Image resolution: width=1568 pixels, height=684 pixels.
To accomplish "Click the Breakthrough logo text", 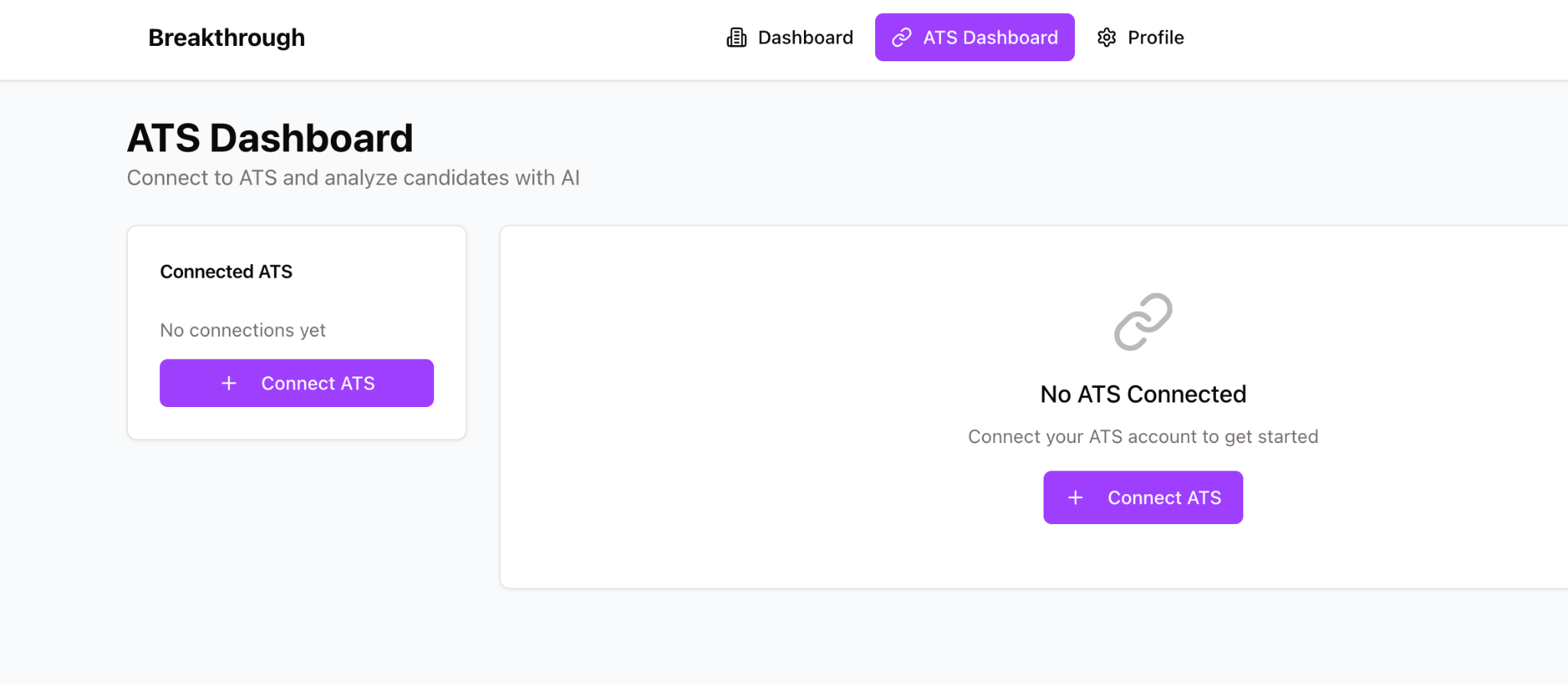I will coord(227,37).
